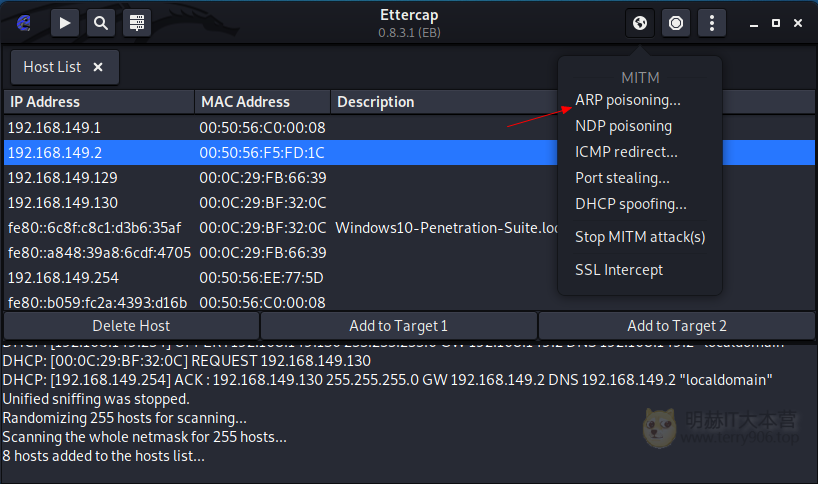Open the three-dot Ettercap menu

712,23
